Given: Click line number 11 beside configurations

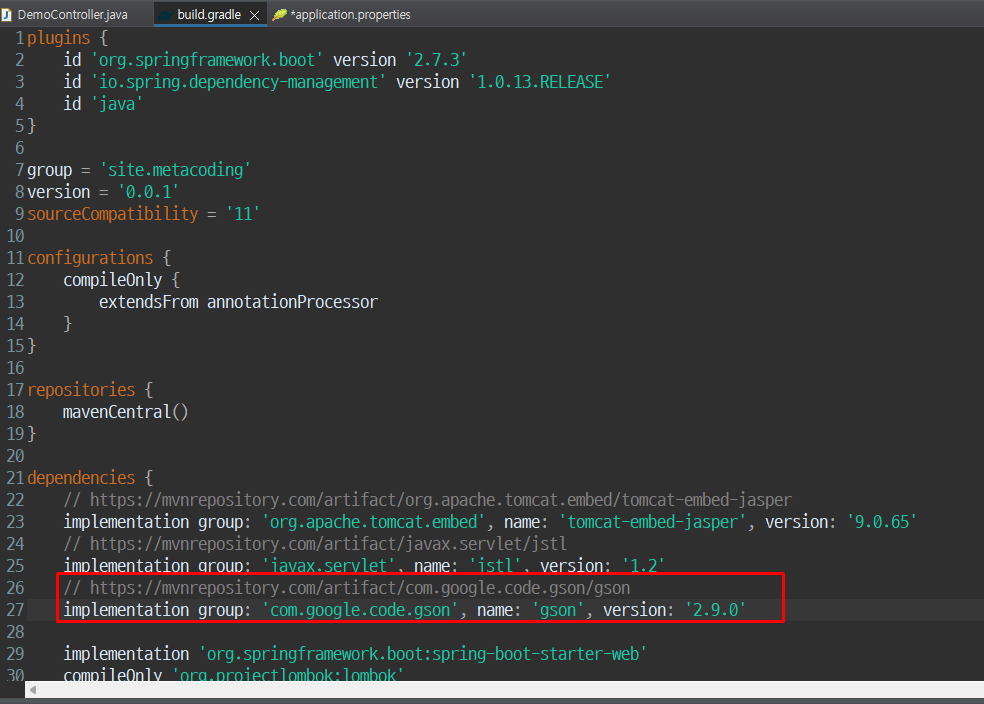Looking at the screenshot, I should click(15, 258).
